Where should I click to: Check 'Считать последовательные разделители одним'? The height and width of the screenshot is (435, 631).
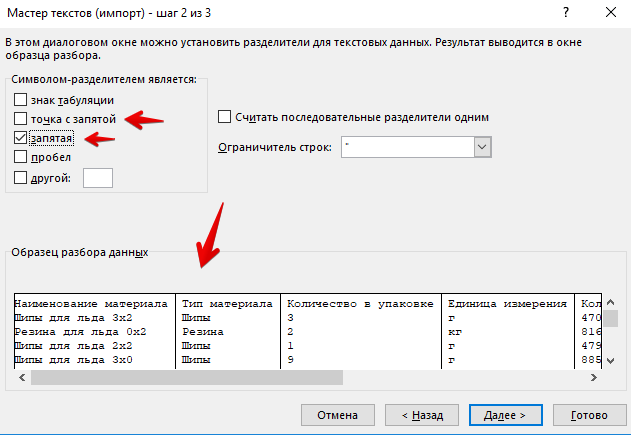(224, 117)
